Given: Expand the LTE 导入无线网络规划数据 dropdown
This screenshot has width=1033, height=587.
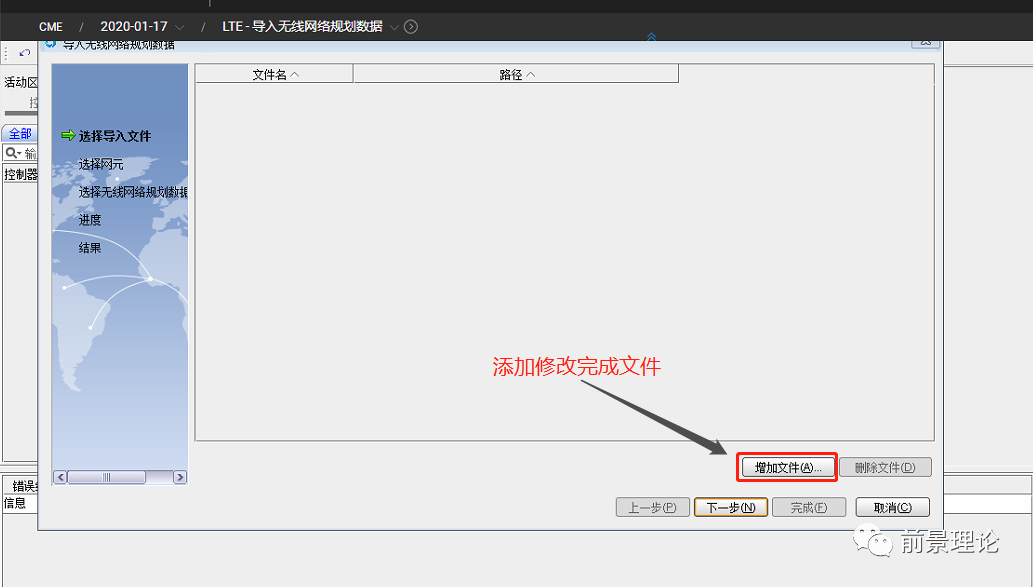Looking at the screenshot, I should click(394, 27).
